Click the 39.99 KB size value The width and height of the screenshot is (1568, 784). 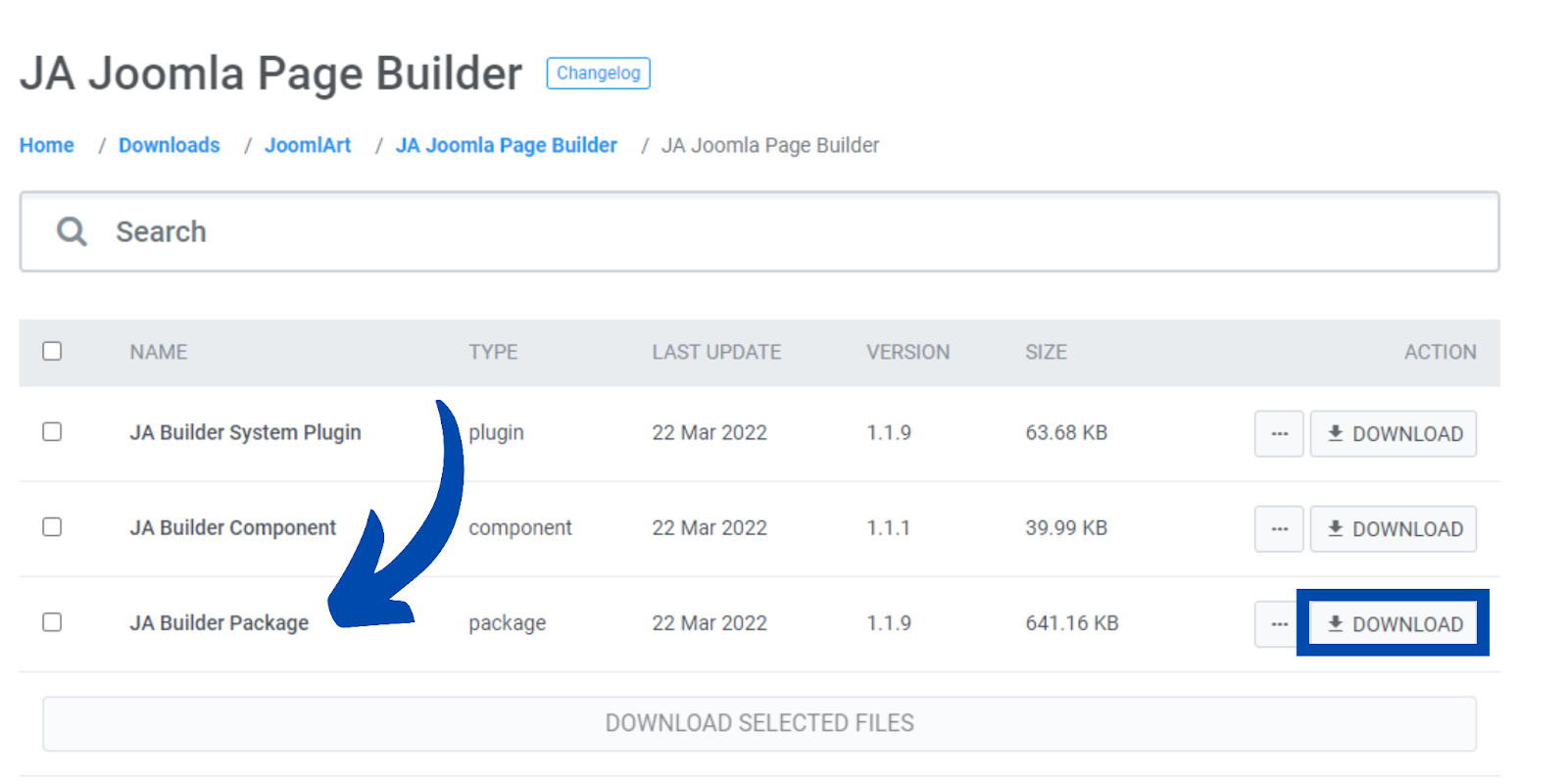coord(1066,527)
